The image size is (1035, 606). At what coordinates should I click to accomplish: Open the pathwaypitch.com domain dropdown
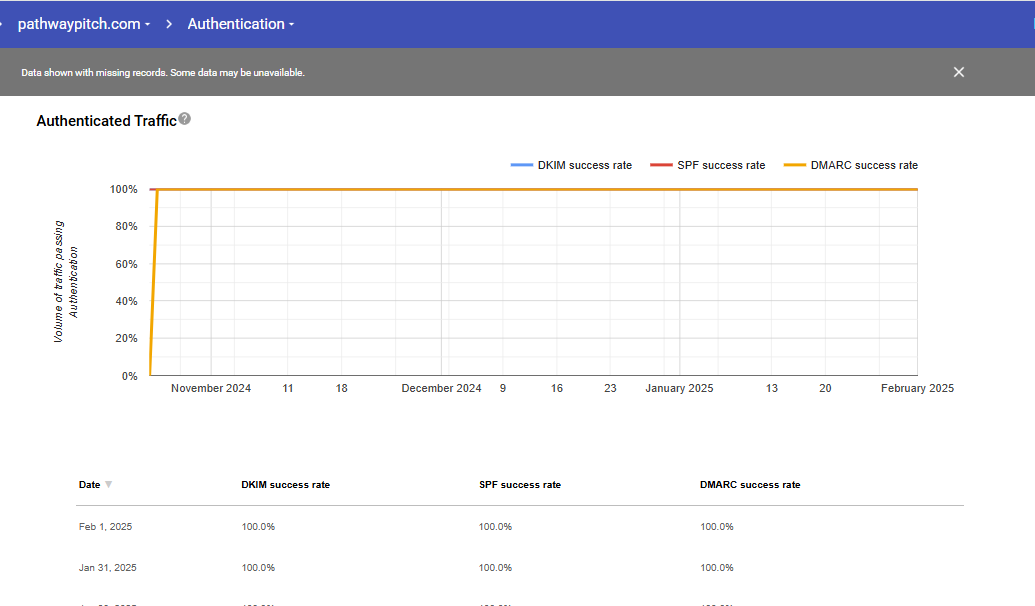click(84, 24)
